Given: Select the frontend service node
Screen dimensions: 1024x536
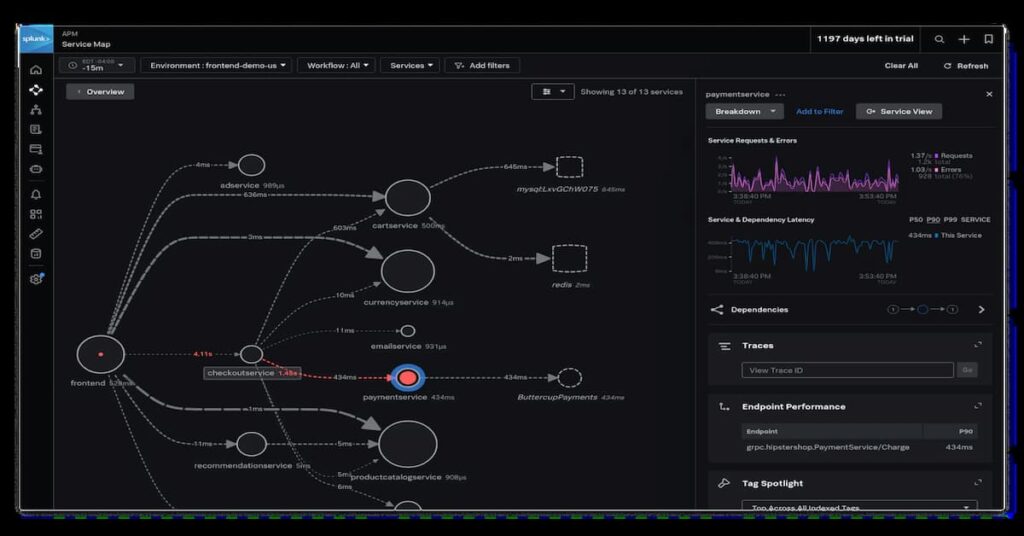Looking at the screenshot, I should click(x=101, y=354).
